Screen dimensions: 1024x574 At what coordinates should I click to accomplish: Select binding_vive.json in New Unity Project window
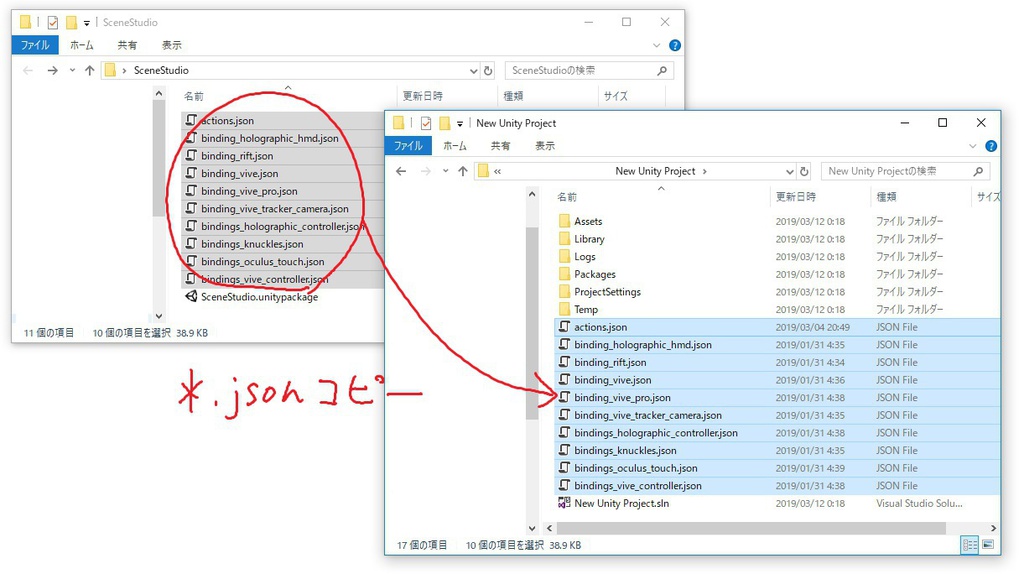(777, 380)
